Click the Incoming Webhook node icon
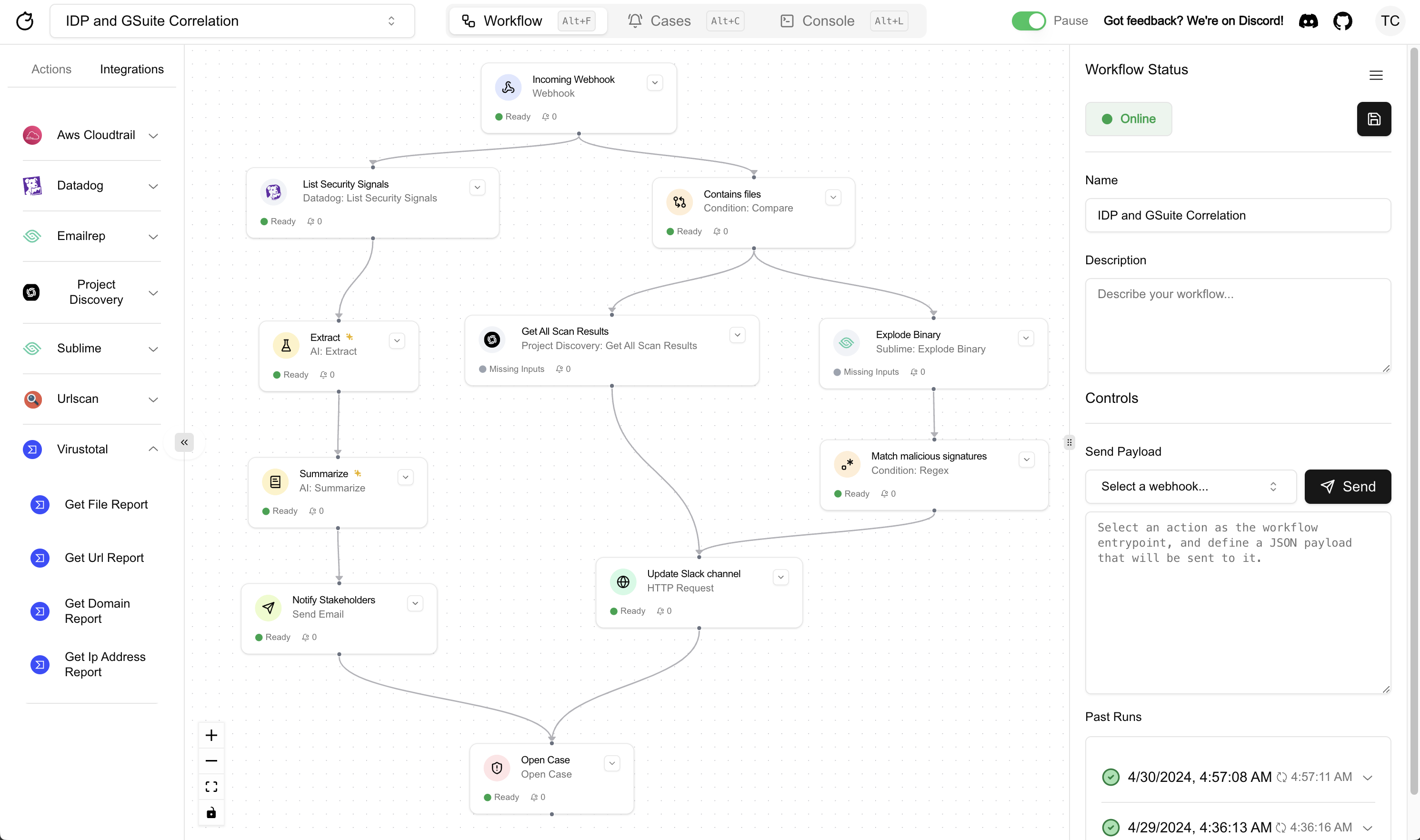Image resolution: width=1420 pixels, height=840 pixels. coord(508,87)
